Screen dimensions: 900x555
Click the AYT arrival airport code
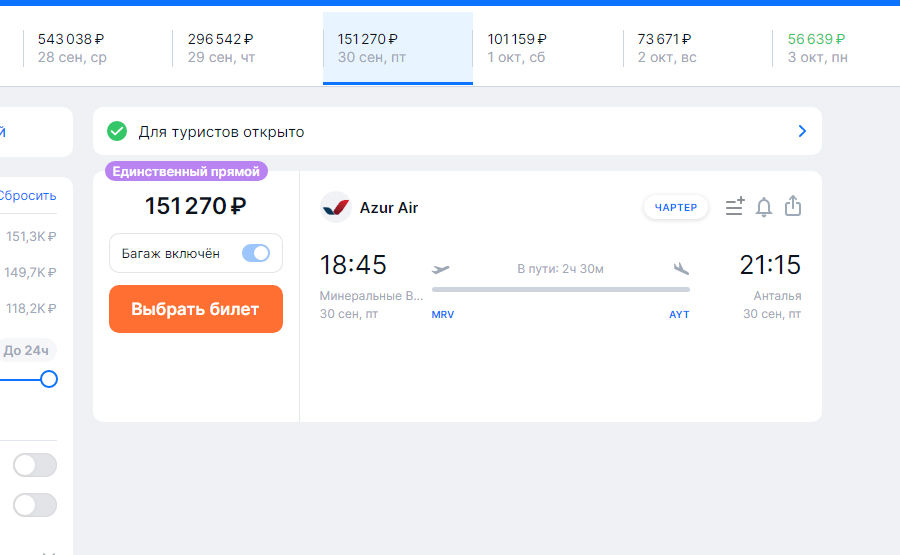click(x=679, y=315)
